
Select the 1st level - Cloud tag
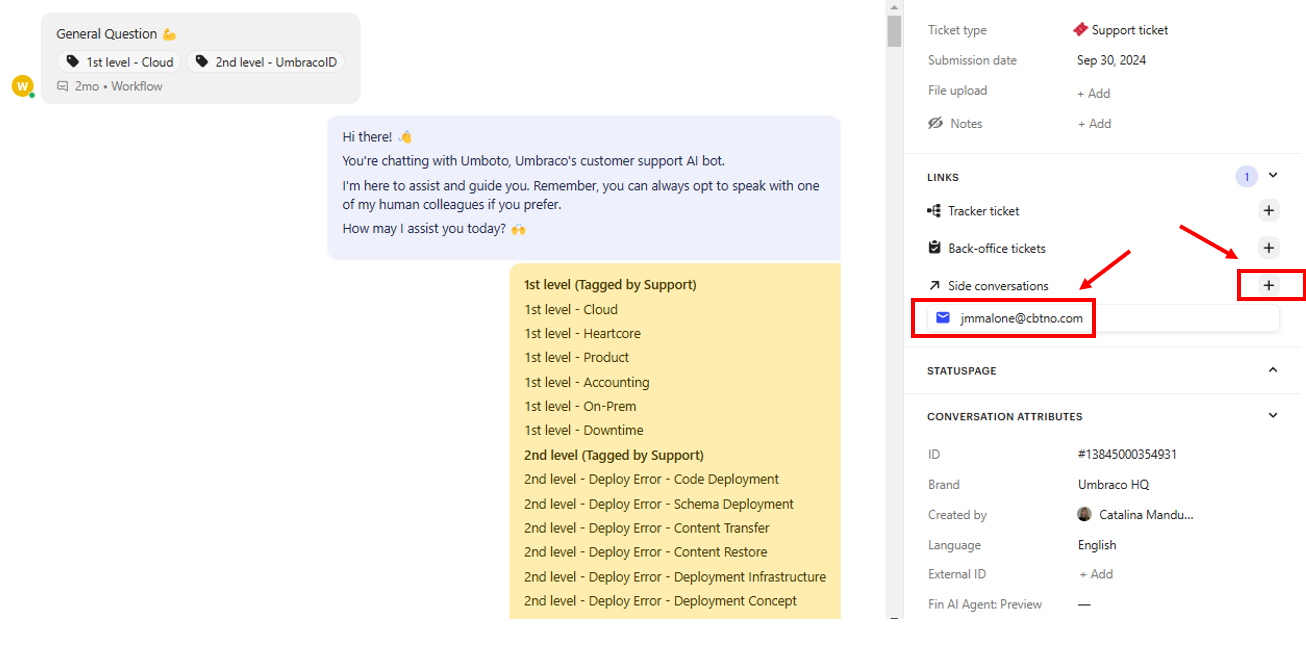point(119,62)
